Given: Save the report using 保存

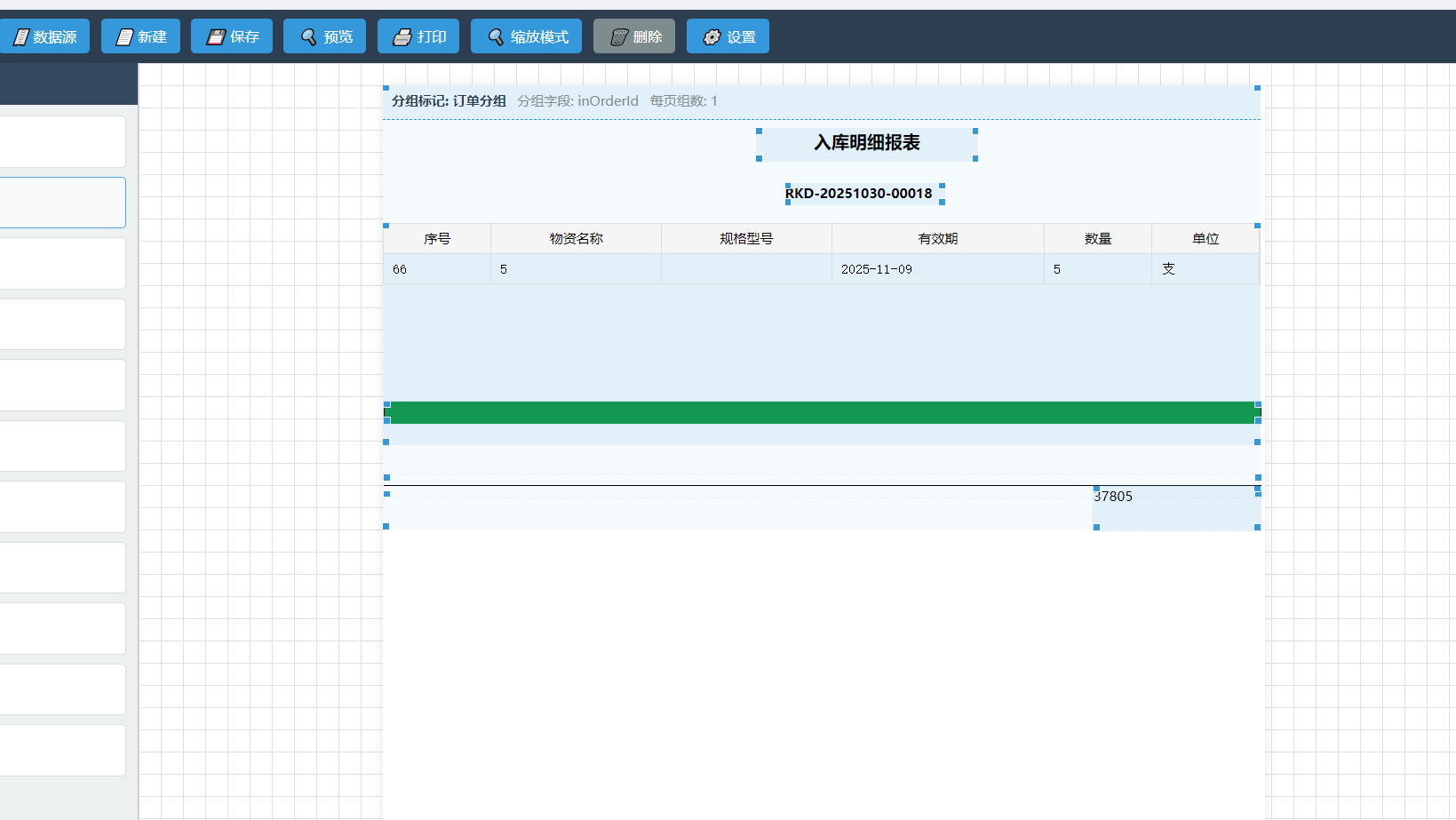Looking at the screenshot, I should [232, 36].
